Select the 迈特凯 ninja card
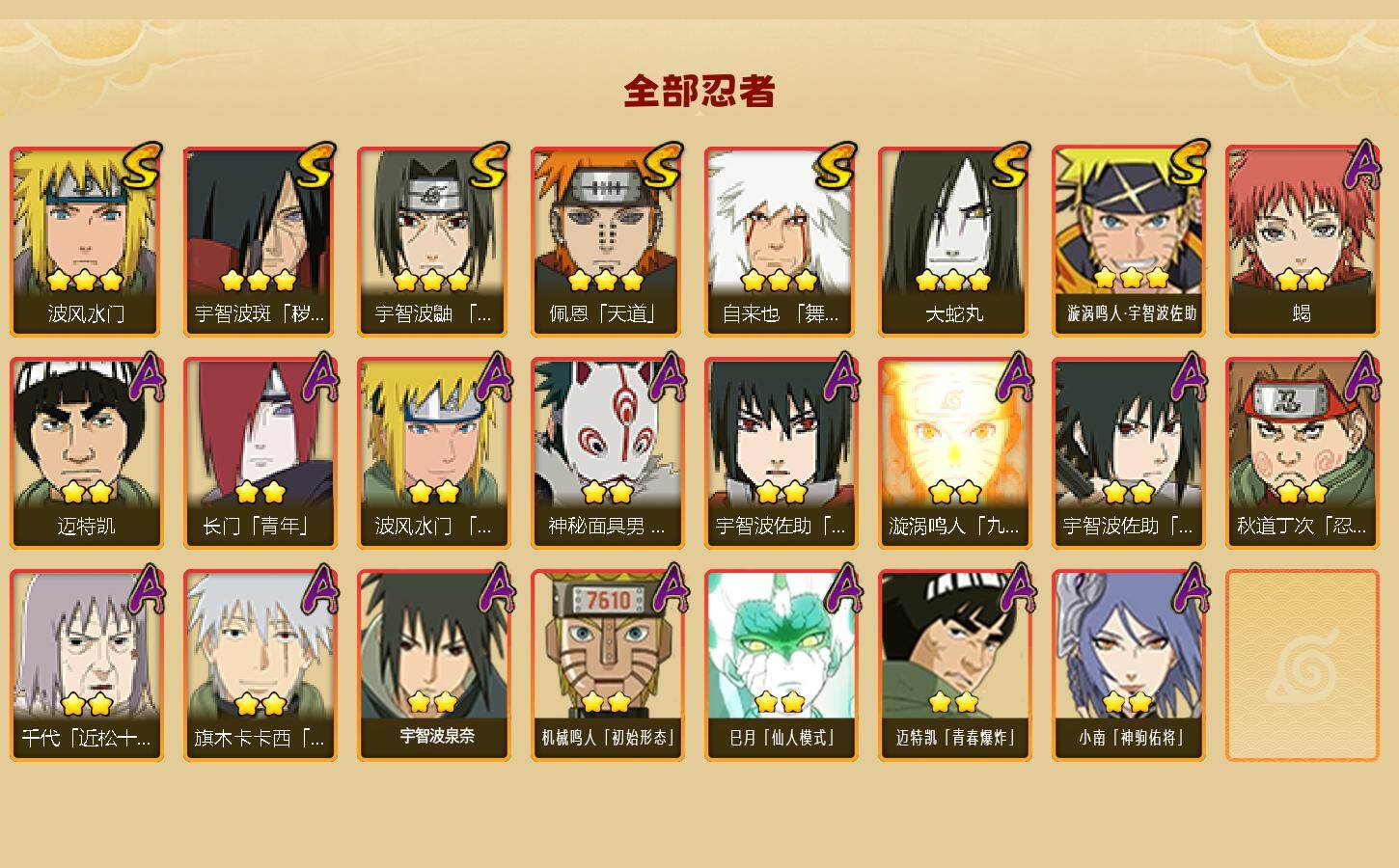1399x868 pixels. click(x=86, y=453)
